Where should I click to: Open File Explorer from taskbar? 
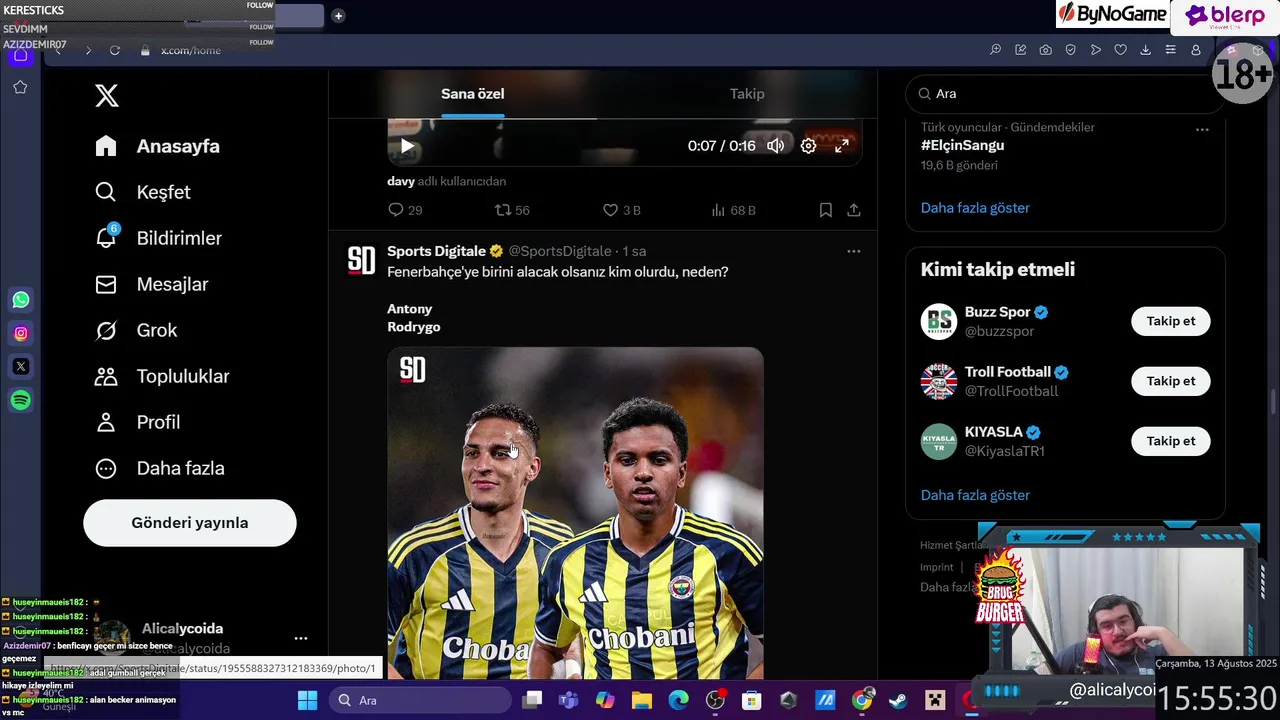pos(641,700)
